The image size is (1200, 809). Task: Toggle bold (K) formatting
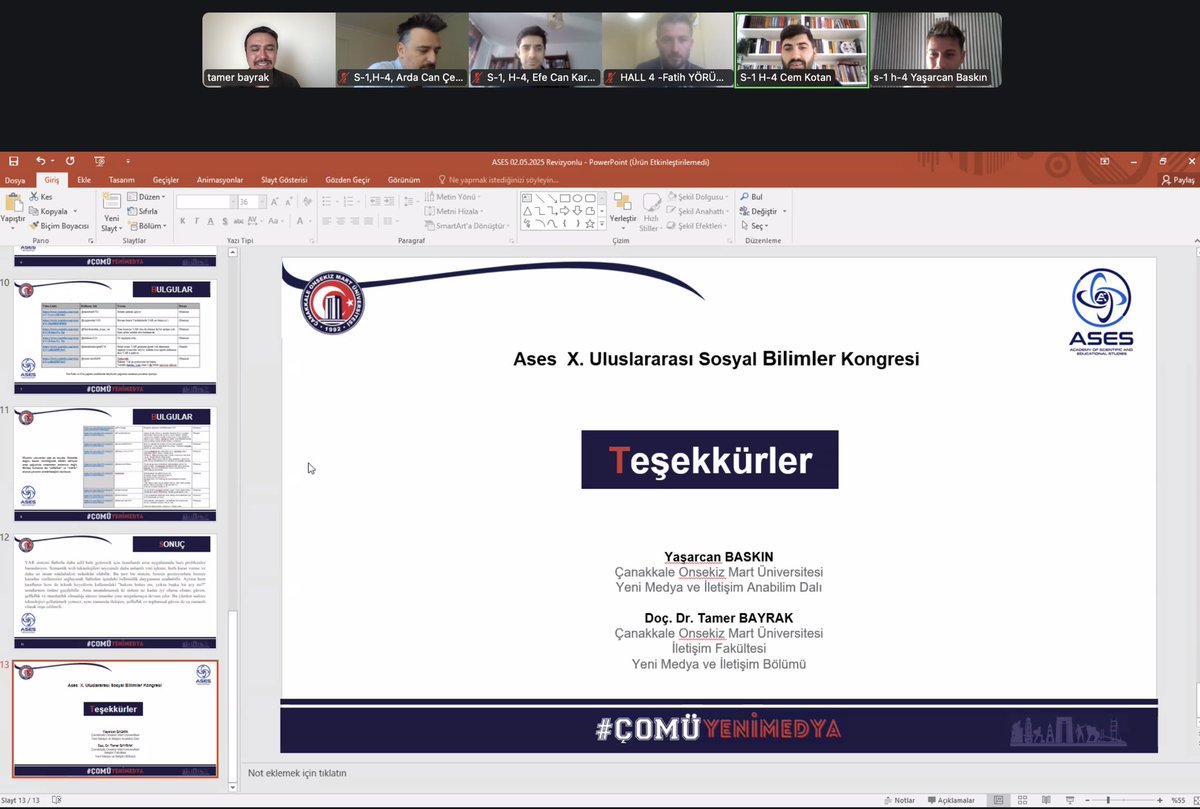[182, 221]
